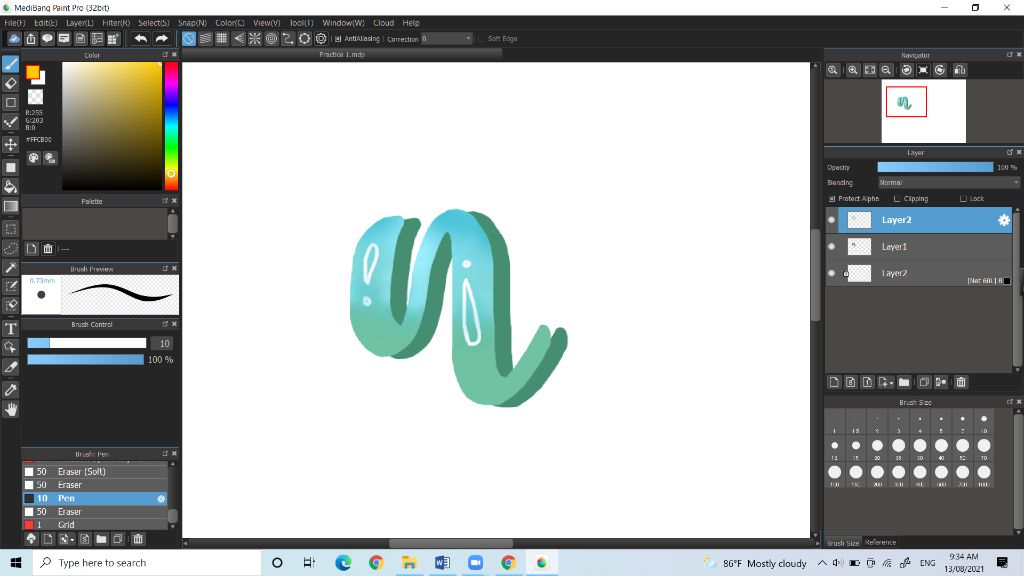Enable the Clipping checkbox
This screenshot has height=576, width=1024.
(x=897, y=199)
